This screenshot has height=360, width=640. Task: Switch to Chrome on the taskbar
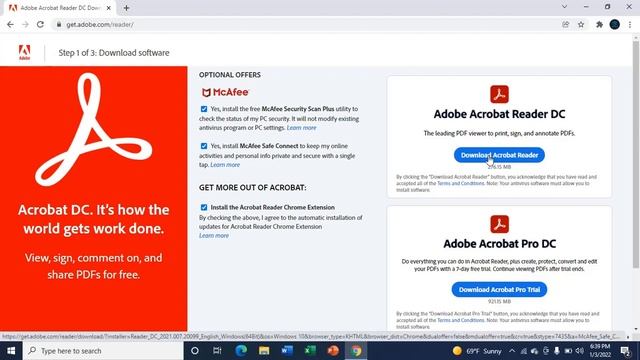point(356,351)
